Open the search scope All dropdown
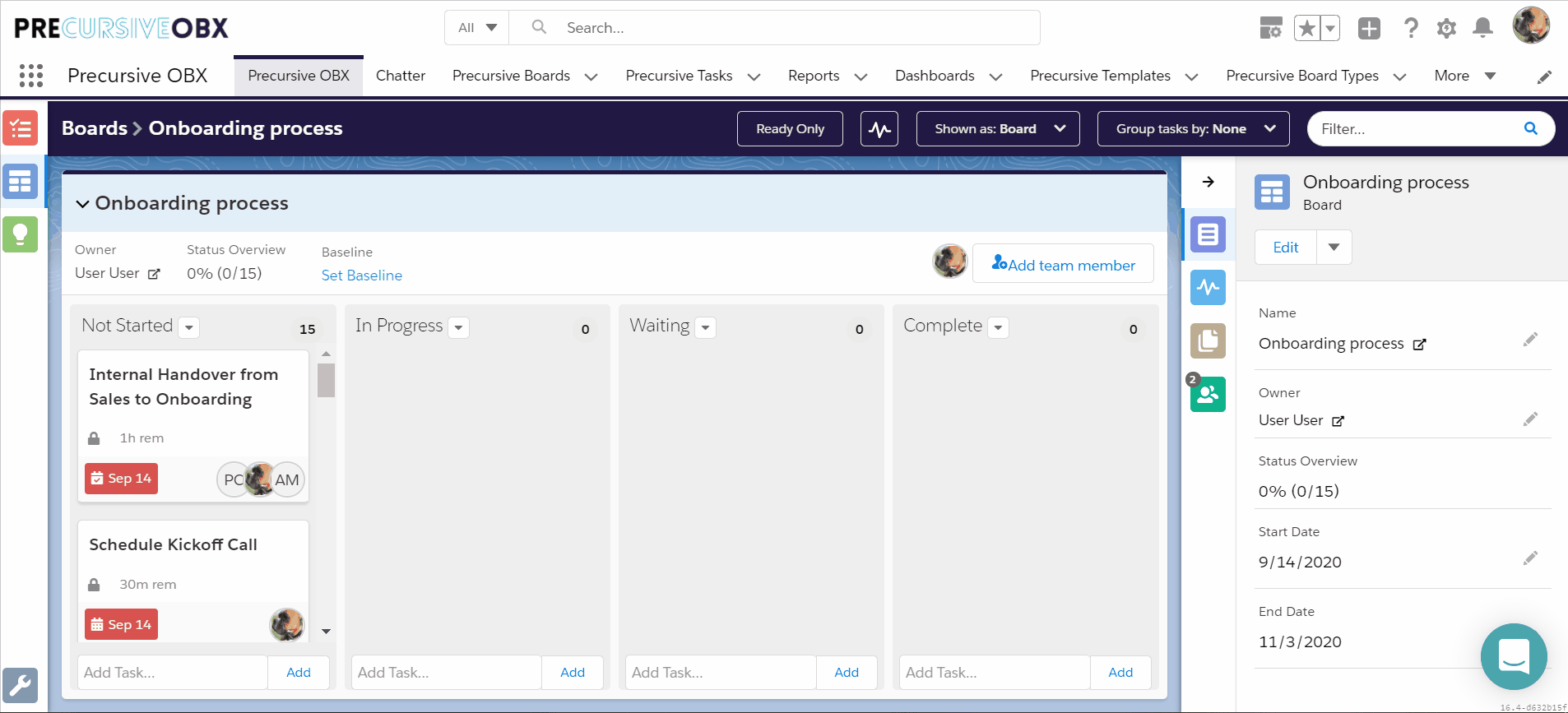Viewport: 1568px width, 713px height. point(477,28)
